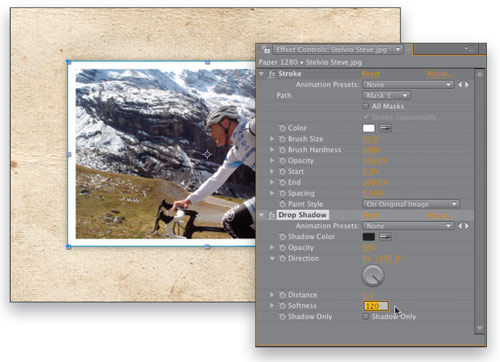Toggle the Drop Shadow effect fx switch
This screenshot has width=500, height=362.
pyautogui.click(x=272, y=215)
